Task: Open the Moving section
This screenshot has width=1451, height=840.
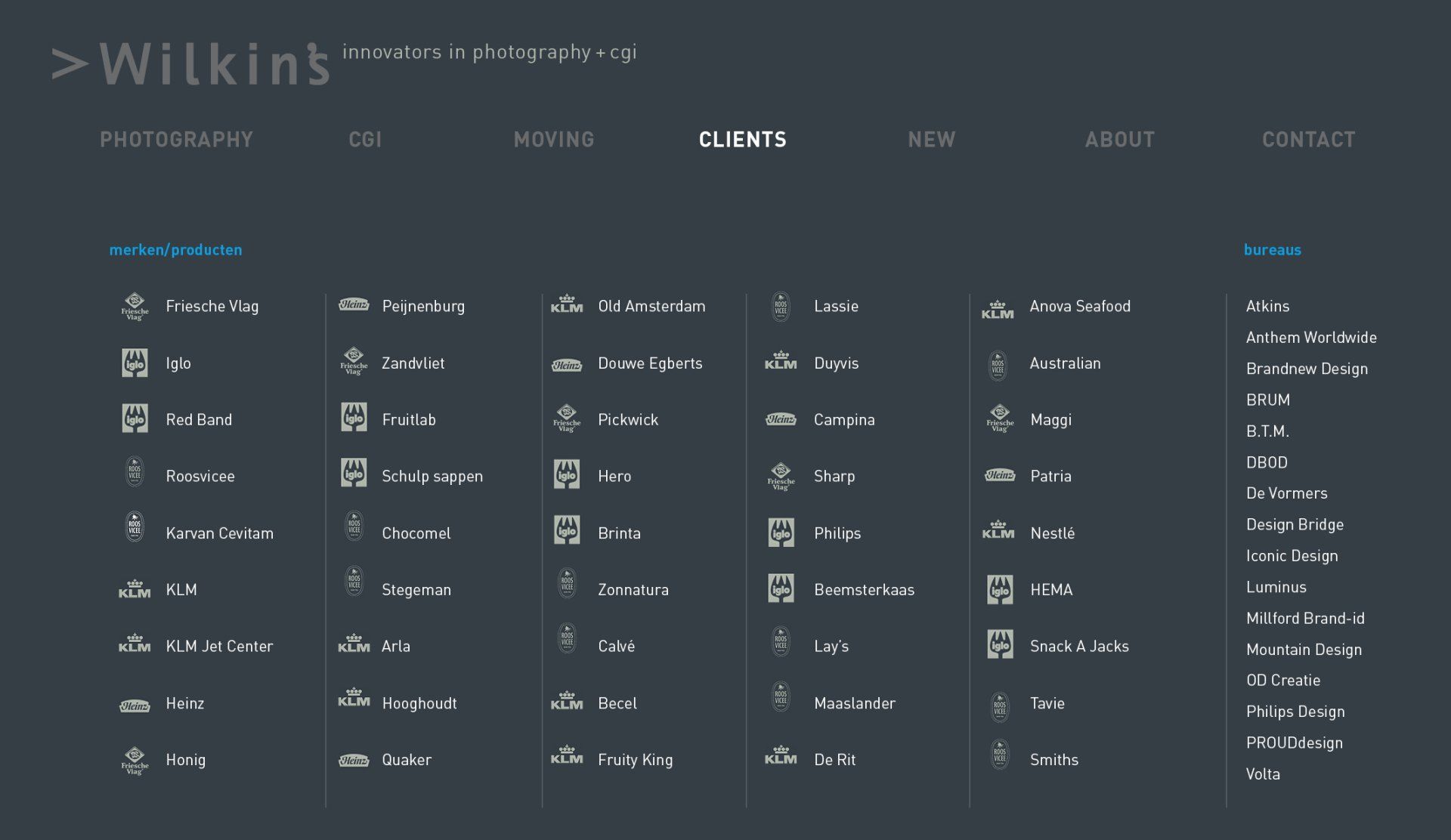Action: (554, 140)
